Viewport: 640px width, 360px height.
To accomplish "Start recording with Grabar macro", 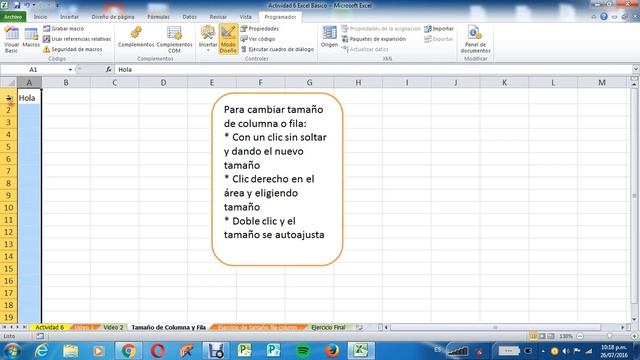I will tap(63, 29).
